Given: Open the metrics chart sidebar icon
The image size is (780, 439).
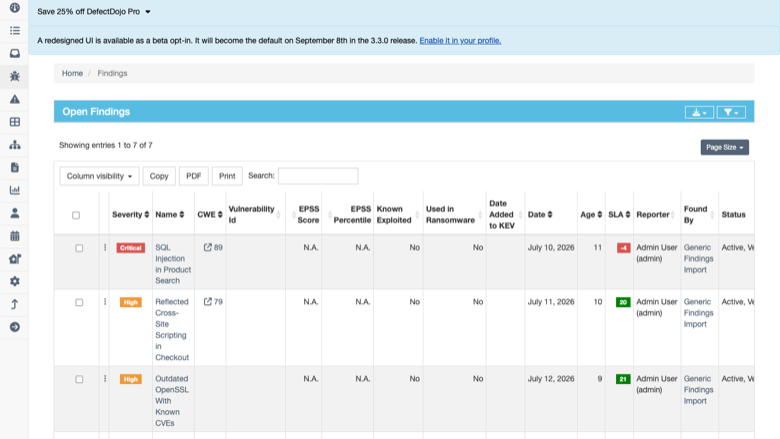Looking at the screenshot, I should [14, 190].
